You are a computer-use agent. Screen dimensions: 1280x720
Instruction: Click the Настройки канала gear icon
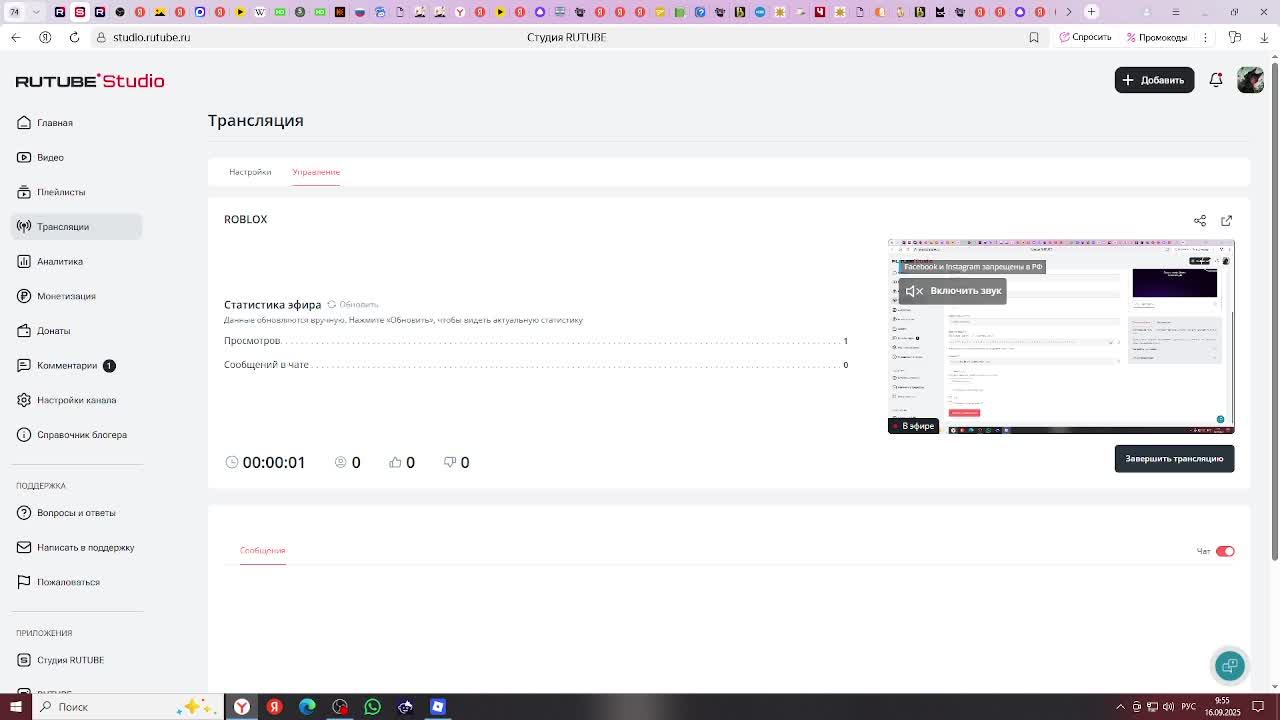tap(24, 400)
